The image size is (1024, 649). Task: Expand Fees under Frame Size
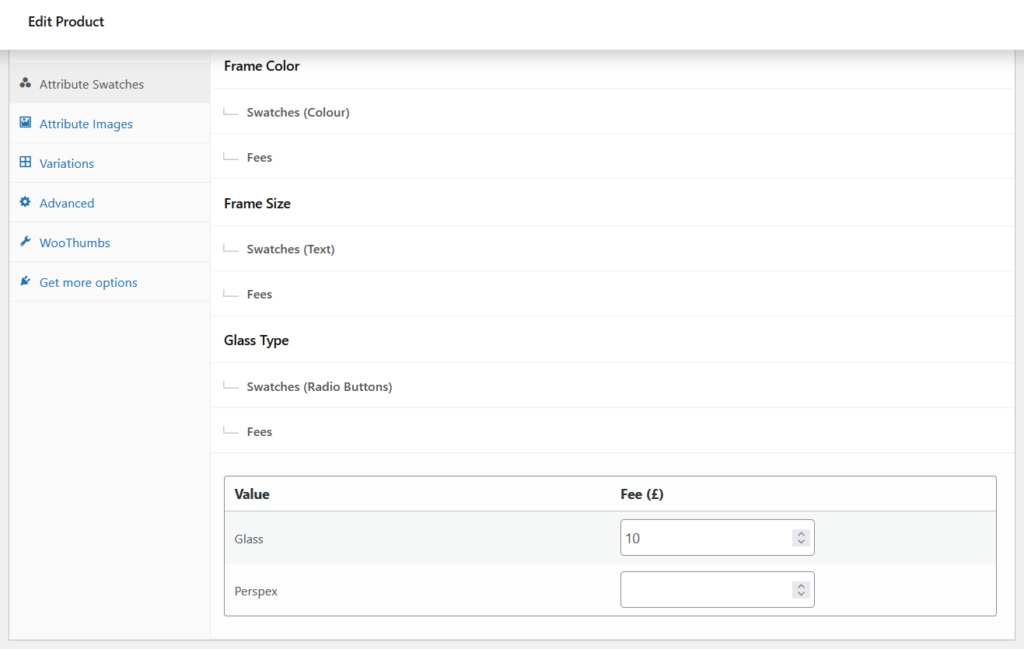pos(259,294)
